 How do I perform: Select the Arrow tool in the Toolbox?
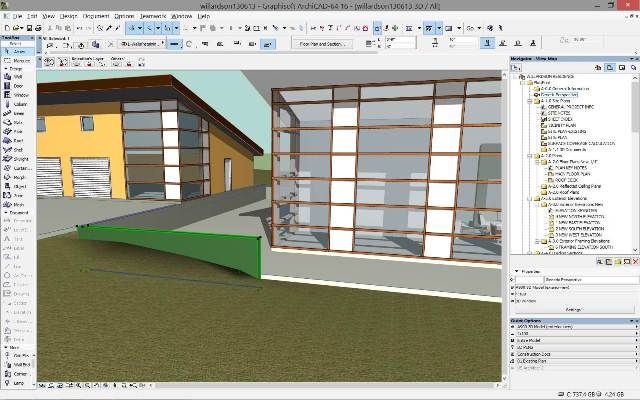tap(17, 51)
